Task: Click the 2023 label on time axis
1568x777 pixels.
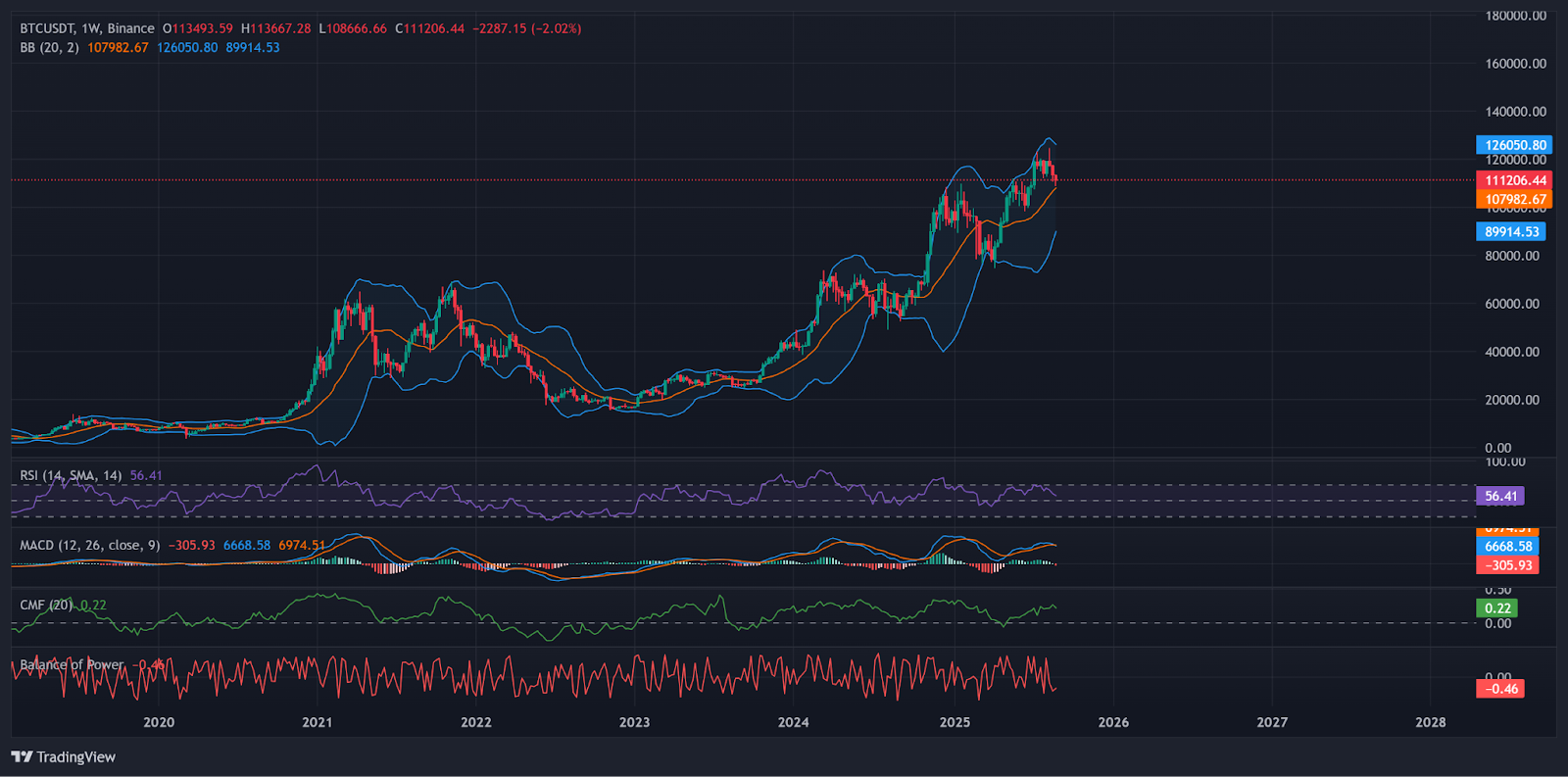Action: (x=634, y=722)
